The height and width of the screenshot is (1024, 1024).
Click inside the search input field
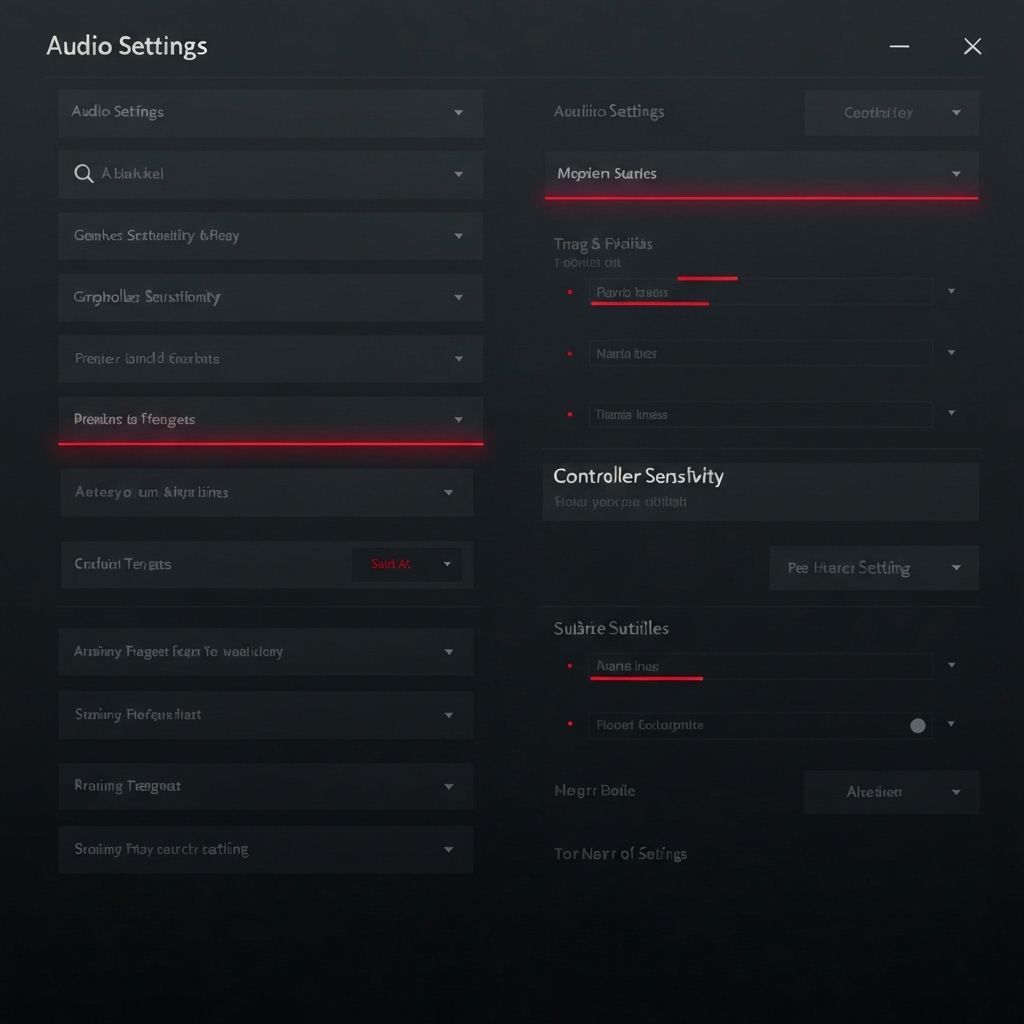point(250,173)
